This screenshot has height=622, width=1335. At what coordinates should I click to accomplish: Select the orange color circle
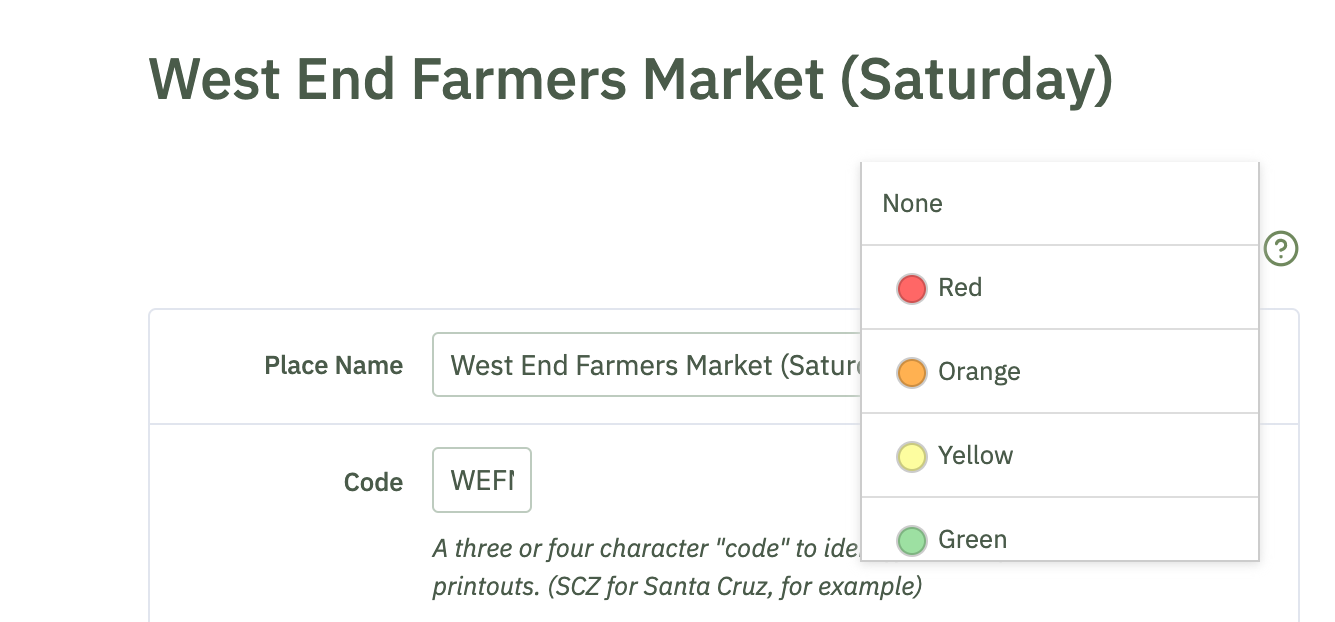(x=911, y=373)
